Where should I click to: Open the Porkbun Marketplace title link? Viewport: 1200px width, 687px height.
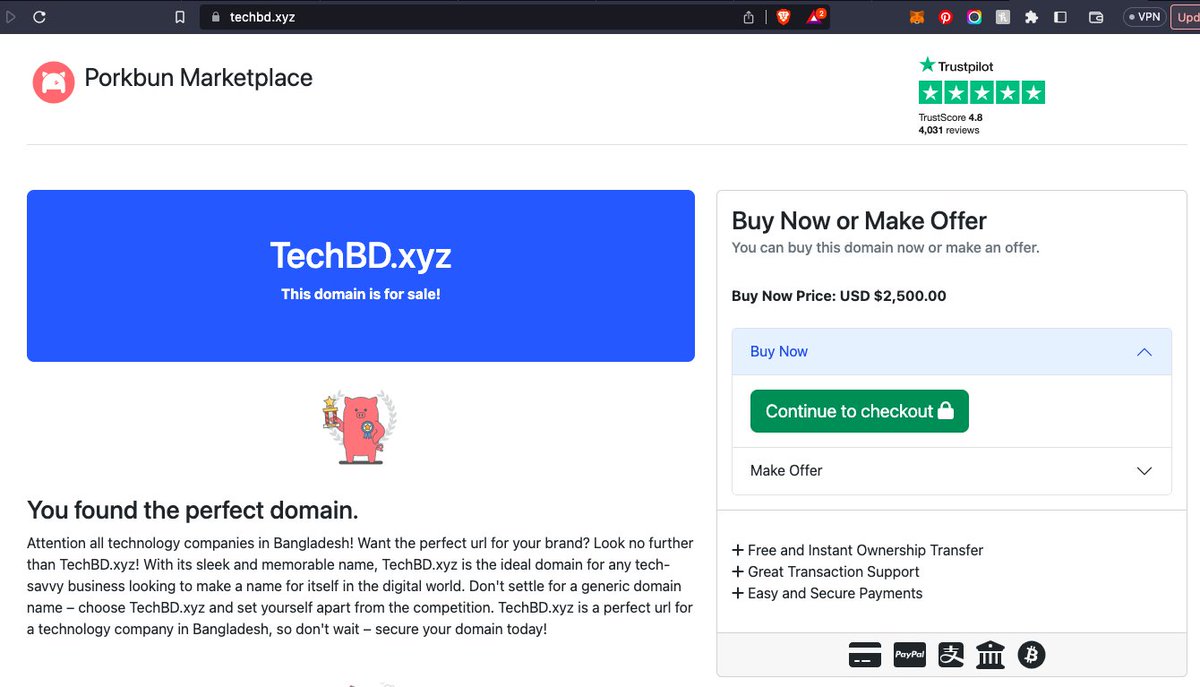pos(198,78)
